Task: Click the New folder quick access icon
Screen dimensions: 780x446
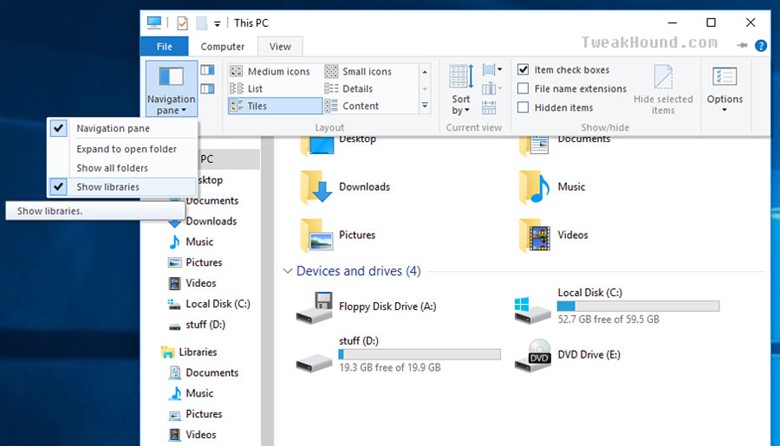Action: pyautogui.click(x=201, y=23)
